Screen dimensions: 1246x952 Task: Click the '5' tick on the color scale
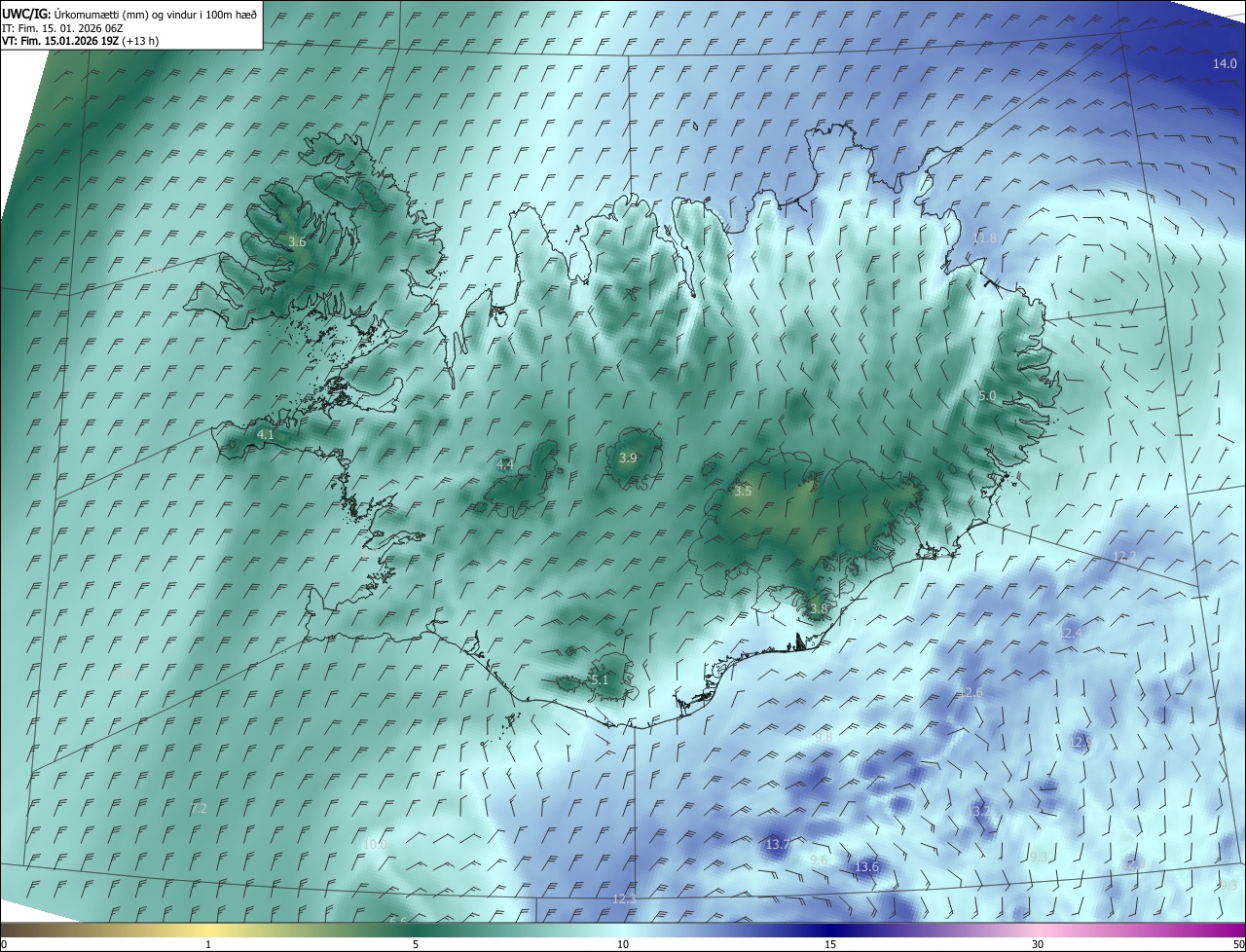point(416,945)
